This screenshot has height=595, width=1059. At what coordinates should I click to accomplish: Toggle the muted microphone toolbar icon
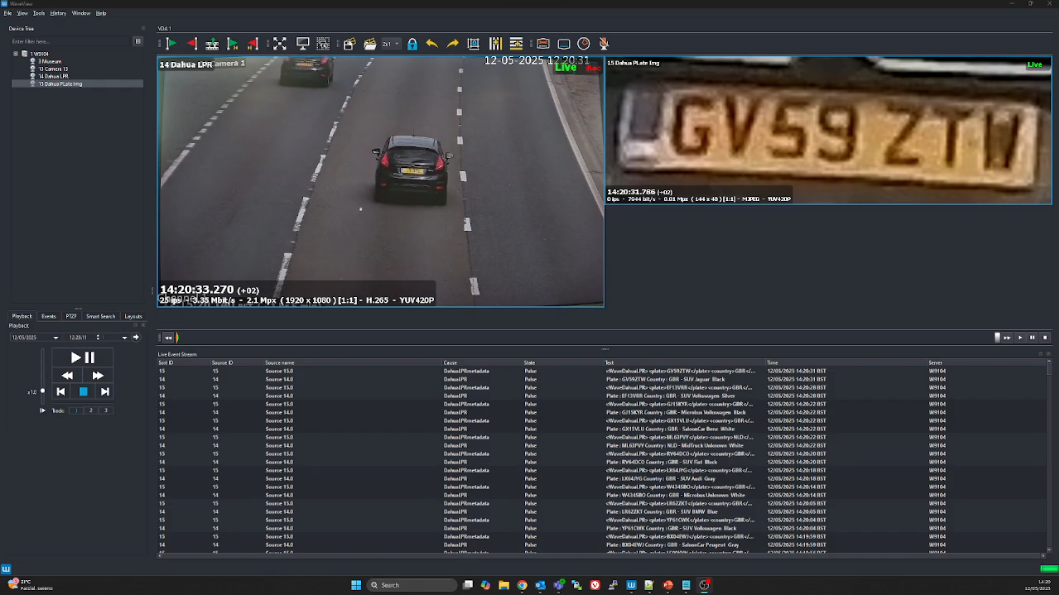pos(604,44)
